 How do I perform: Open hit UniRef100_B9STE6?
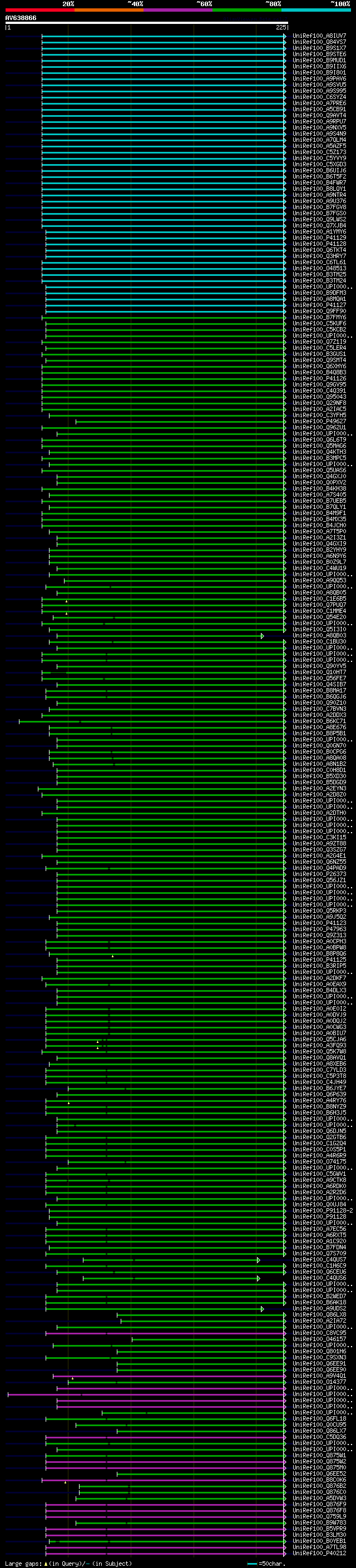(x=319, y=54)
